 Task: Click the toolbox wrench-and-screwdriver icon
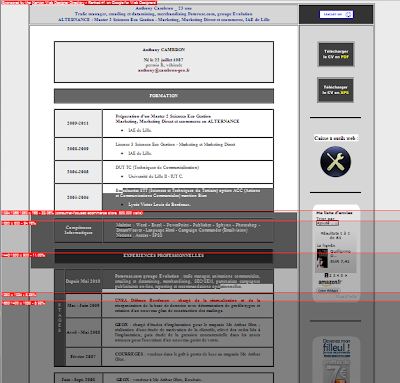tap(335, 162)
